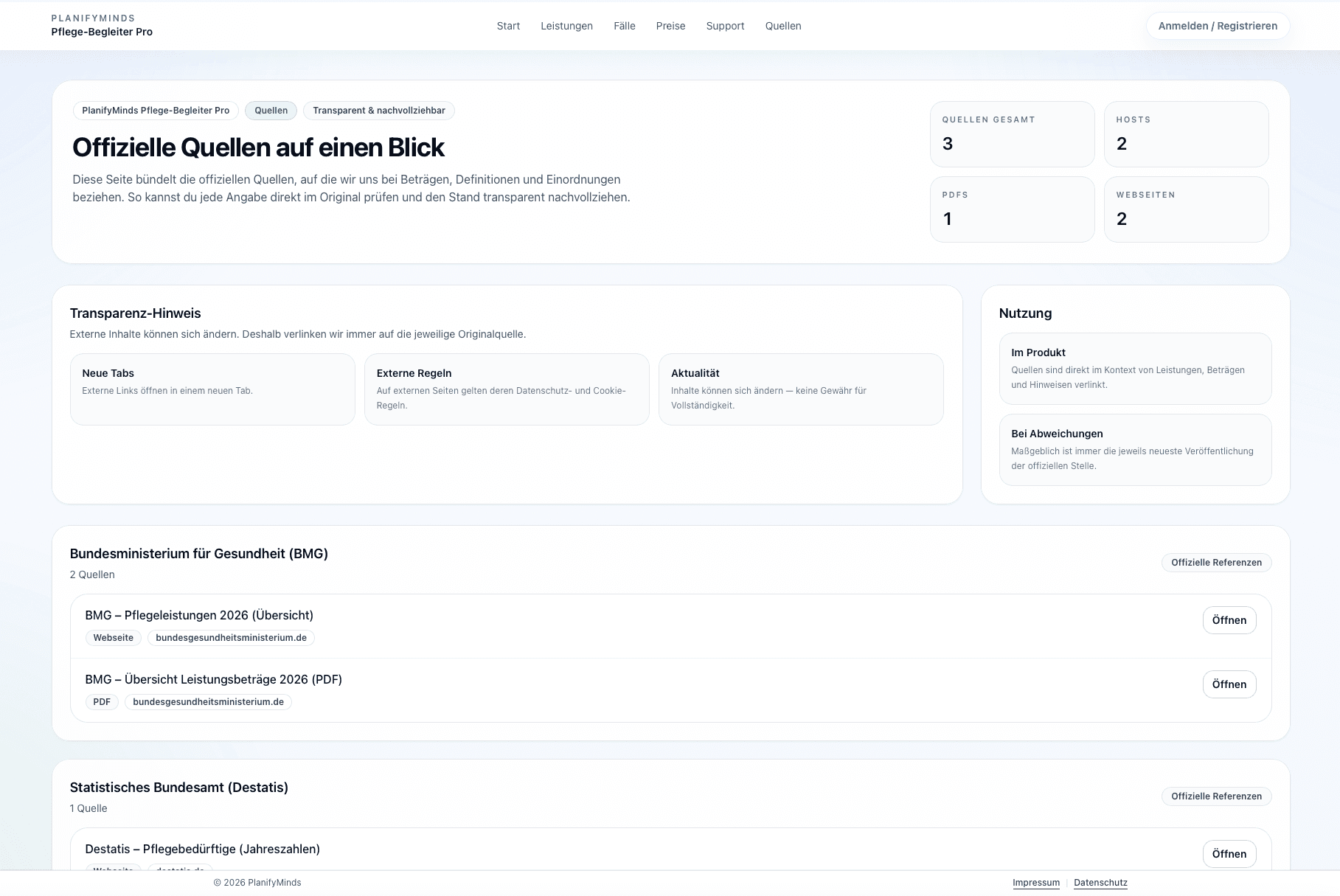Viewport: 1340px width, 896px height.
Task: Click Quellen in the top navigation
Action: 782,26
